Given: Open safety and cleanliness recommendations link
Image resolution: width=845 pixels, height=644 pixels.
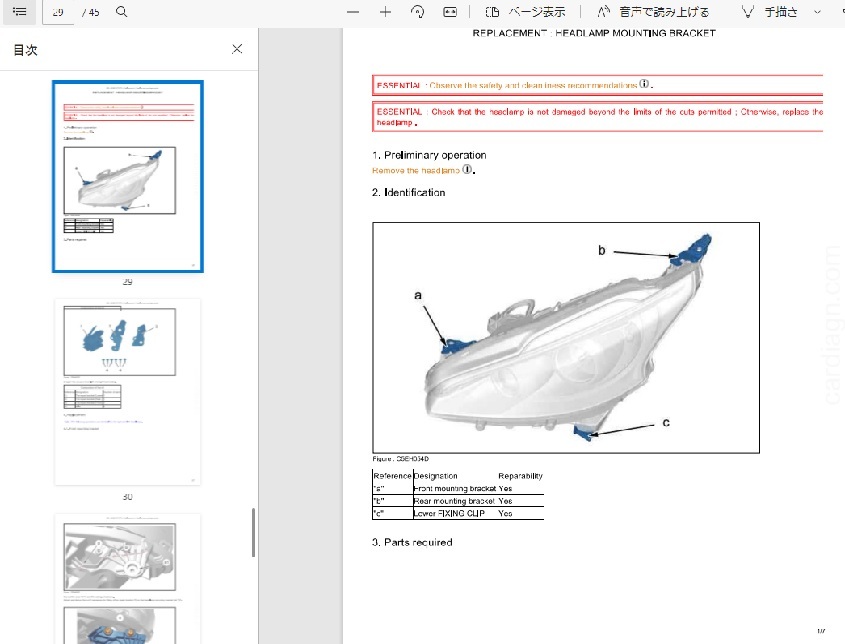Looking at the screenshot, I should click(533, 85).
